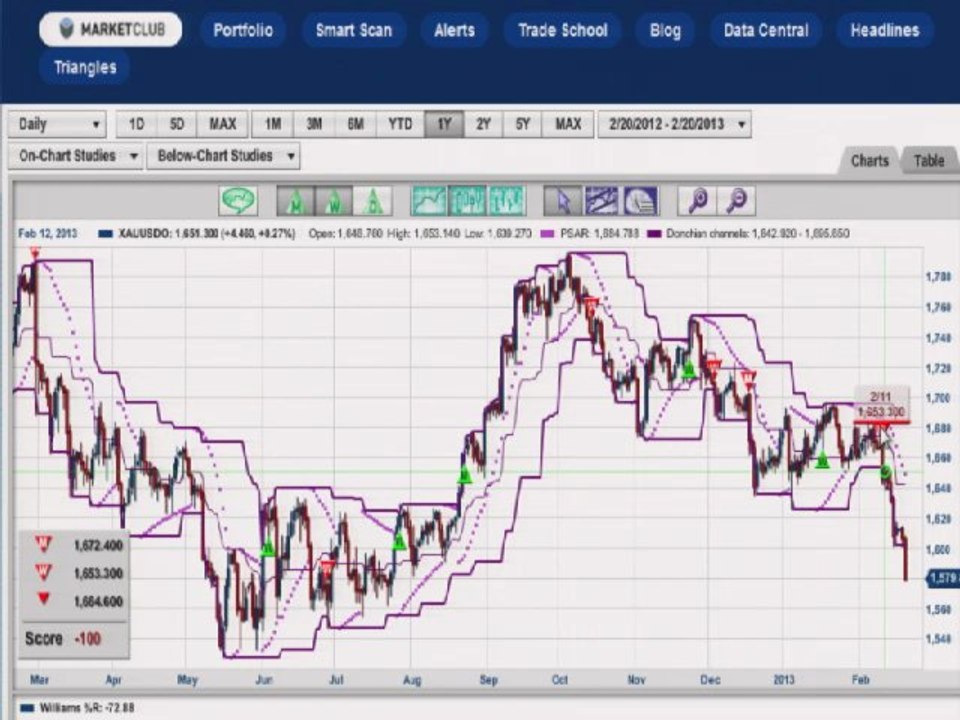Click the Score -100 label

tap(62, 639)
